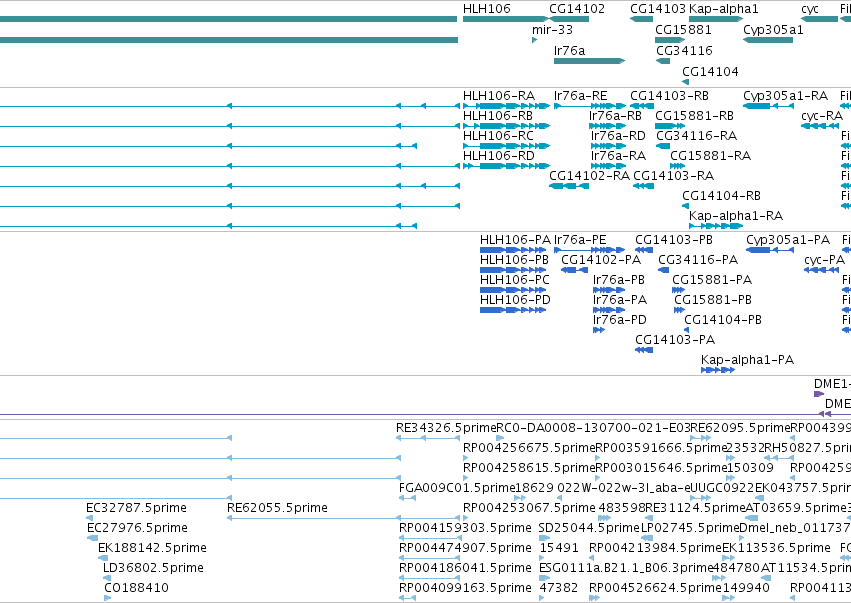Select the Ir76a-RB transcript
The width and height of the screenshot is (851, 603).
click(x=607, y=126)
